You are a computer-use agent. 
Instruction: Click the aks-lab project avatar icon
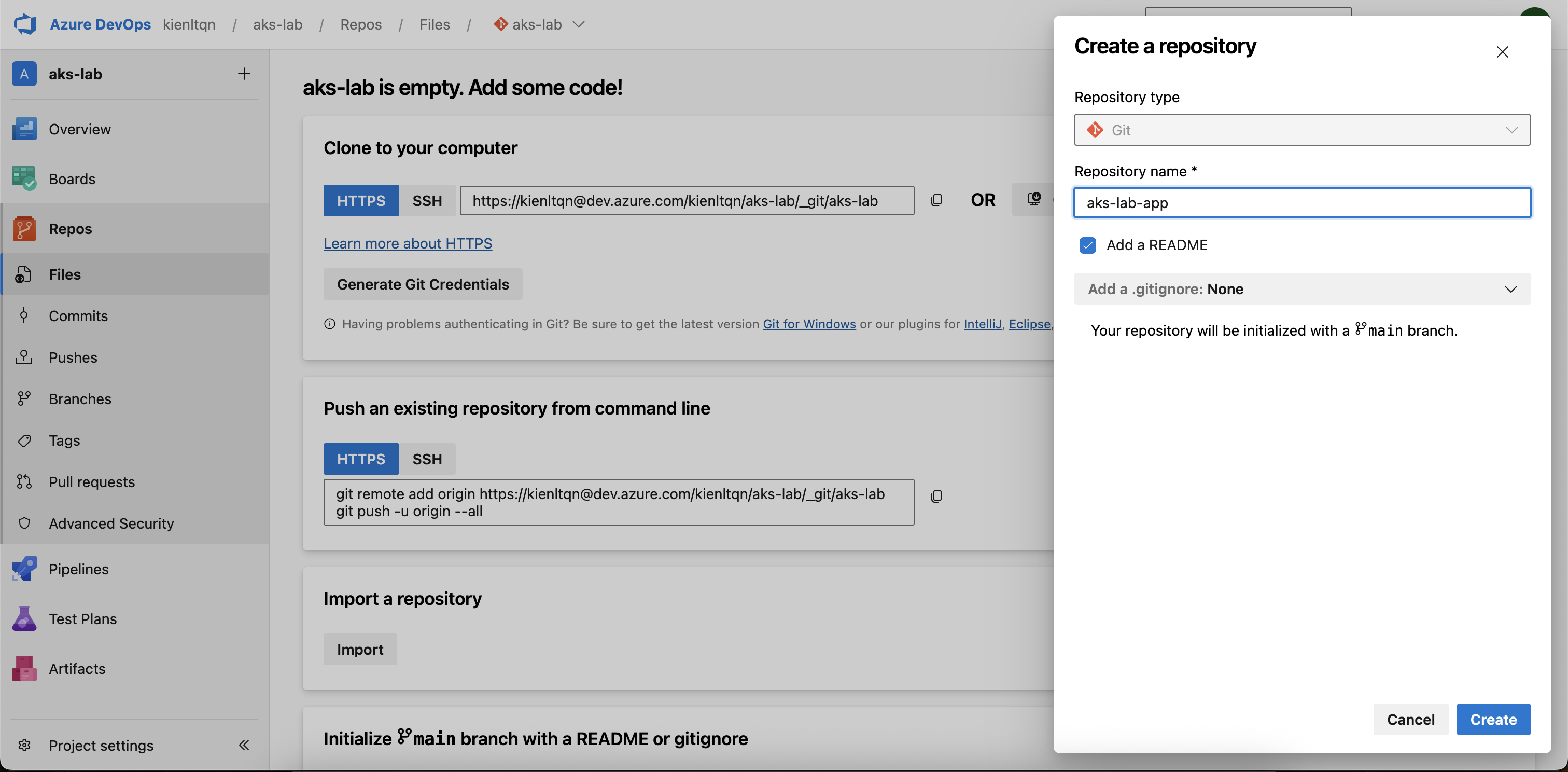[x=24, y=74]
